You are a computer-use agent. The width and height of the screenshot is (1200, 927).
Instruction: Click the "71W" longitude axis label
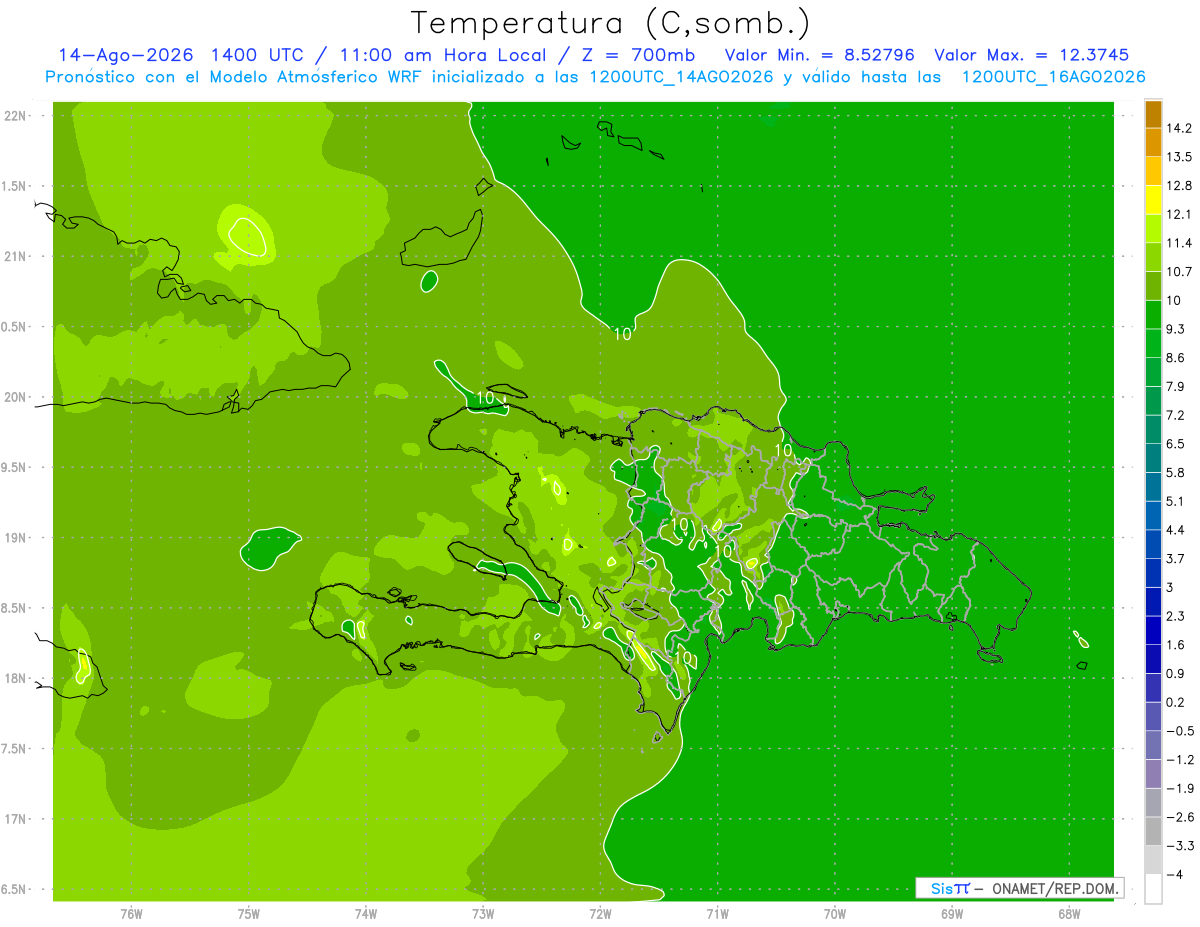(x=717, y=914)
